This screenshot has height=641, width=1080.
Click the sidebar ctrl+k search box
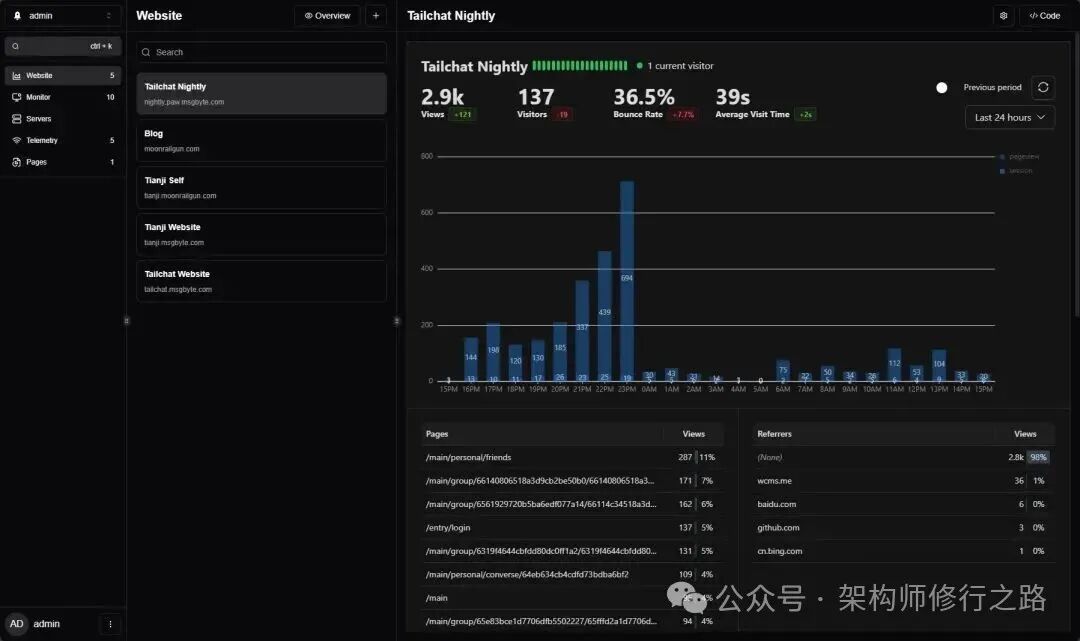click(63, 46)
